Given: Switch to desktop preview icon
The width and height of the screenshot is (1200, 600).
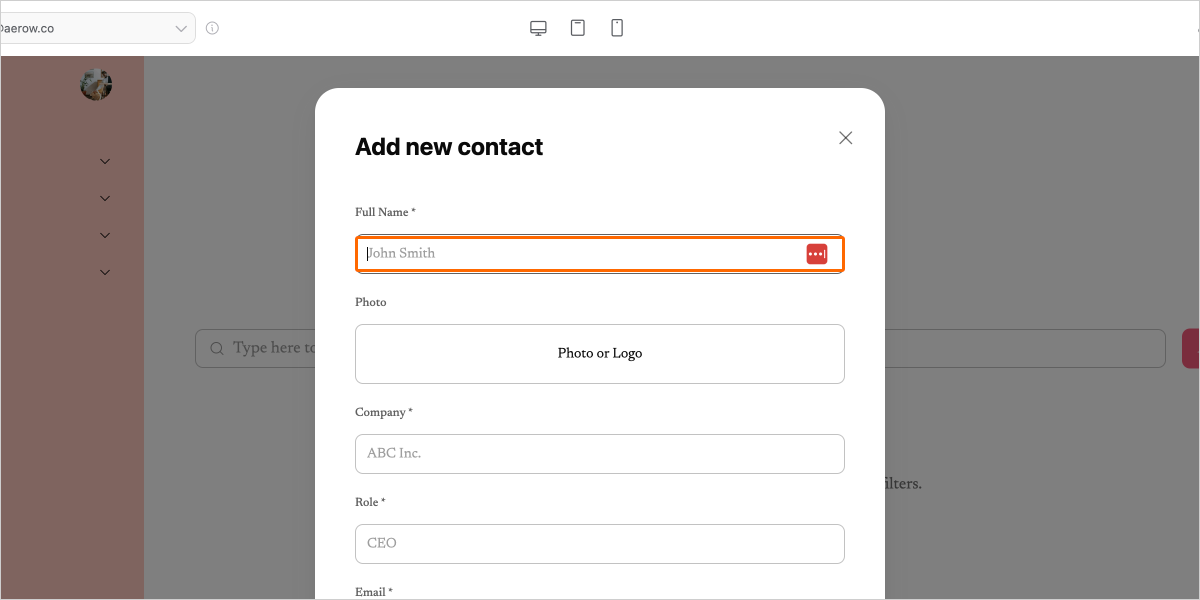Looking at the screenshot, I should [538, 28].
